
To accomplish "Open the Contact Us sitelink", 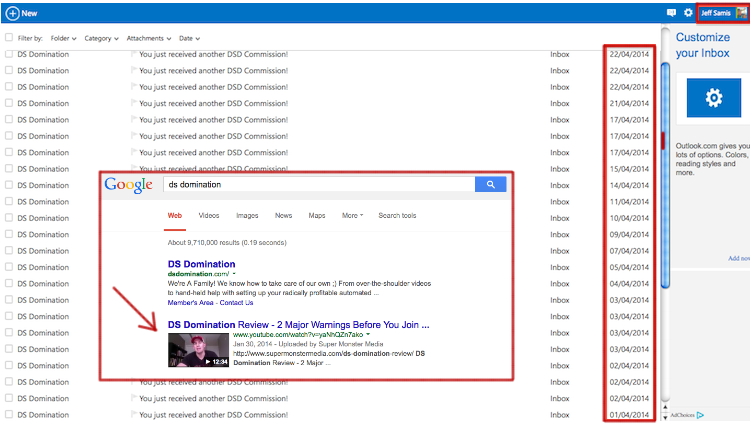I will 236,303.
